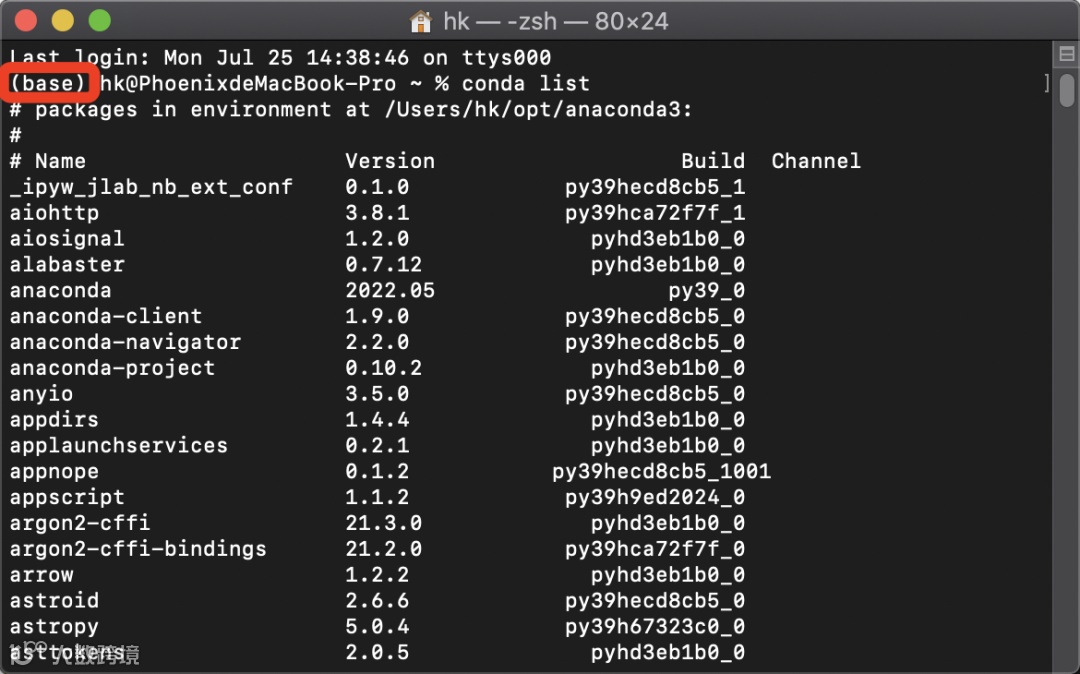Screen dimensions: 1080x674
Task: Click package name 'anaconda-client'
Action: pyautogui.click(x=106, y=316)
